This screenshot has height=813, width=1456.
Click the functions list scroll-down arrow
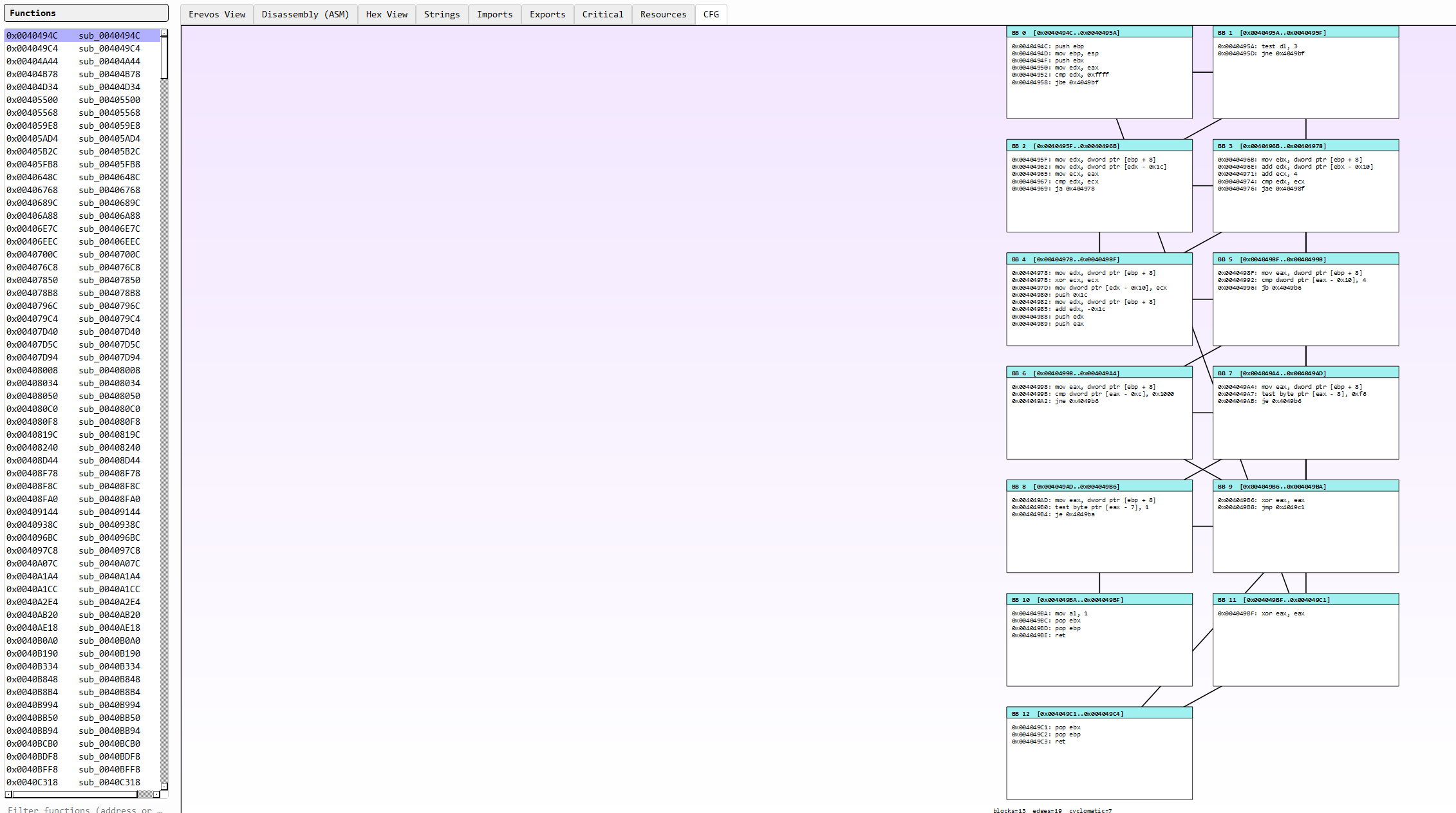[x=164, y=786]
